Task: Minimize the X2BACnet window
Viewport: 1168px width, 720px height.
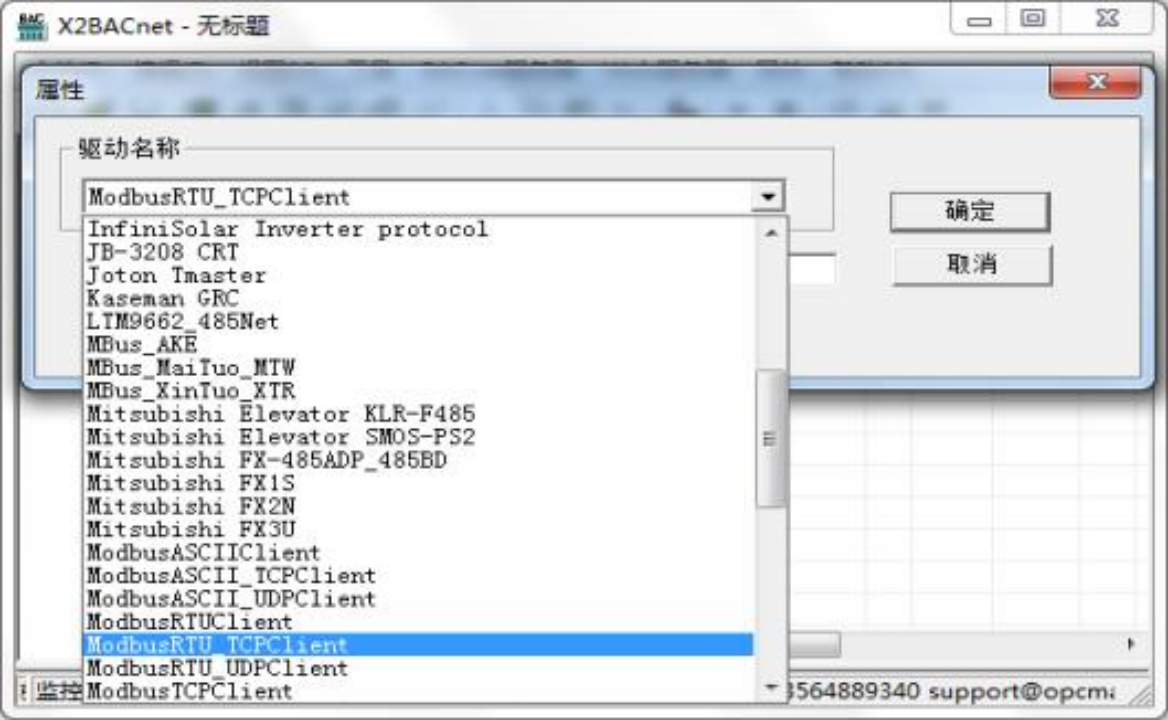Action: click(979, 20)
